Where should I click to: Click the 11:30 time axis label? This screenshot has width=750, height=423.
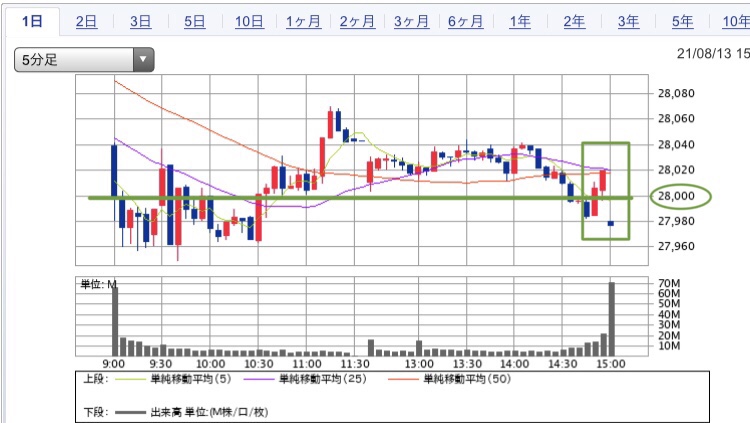pos(355,364)
